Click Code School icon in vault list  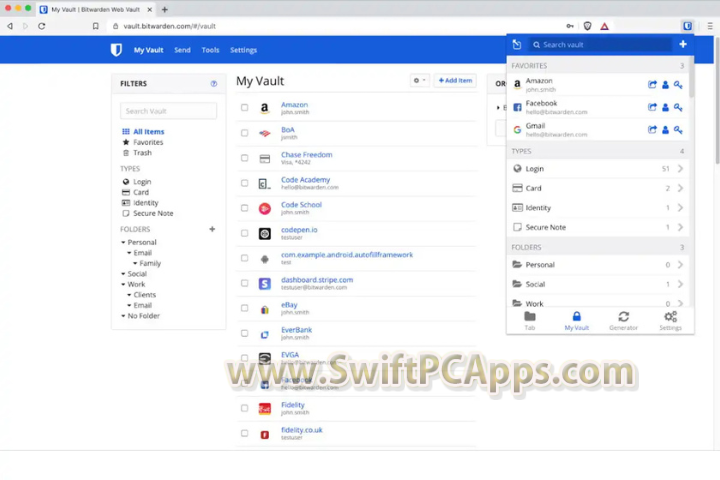[264, 208]
